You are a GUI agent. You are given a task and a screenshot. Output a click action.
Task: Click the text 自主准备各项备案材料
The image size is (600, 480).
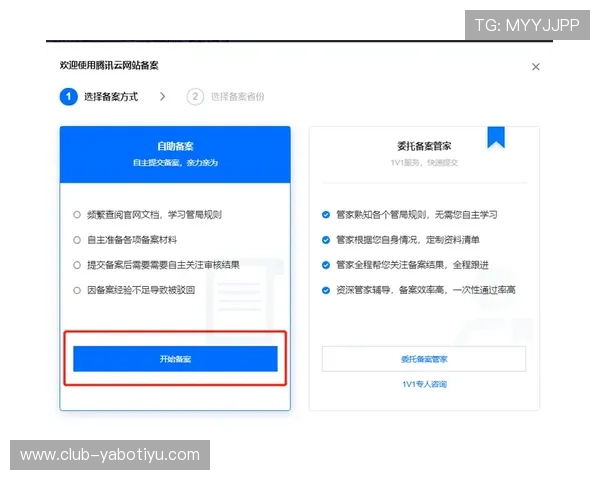(132, 240)
